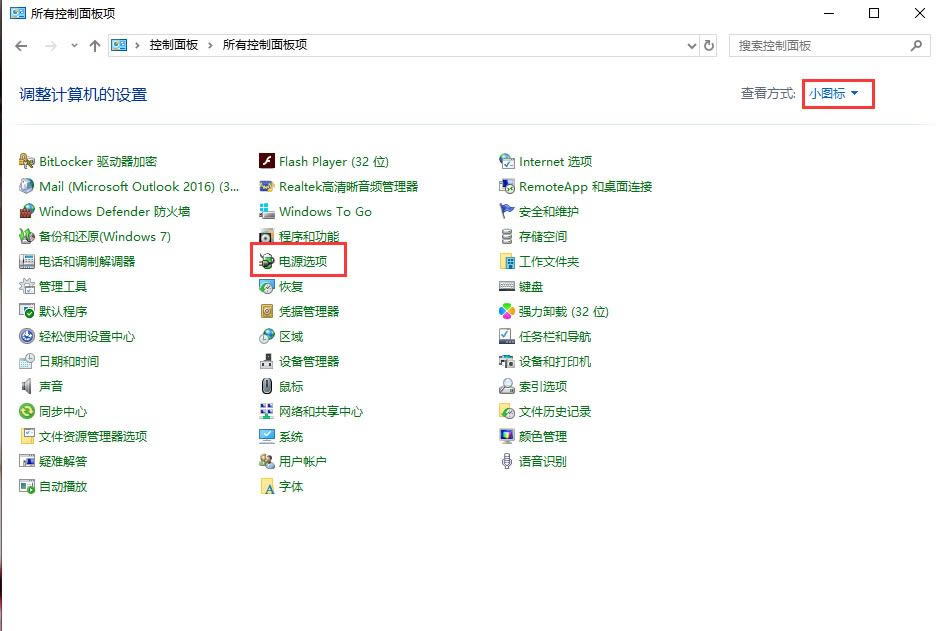This screenshot has width=943, height=631.
Task: Click the 声音 speaker icon
Action: (26, 386)
